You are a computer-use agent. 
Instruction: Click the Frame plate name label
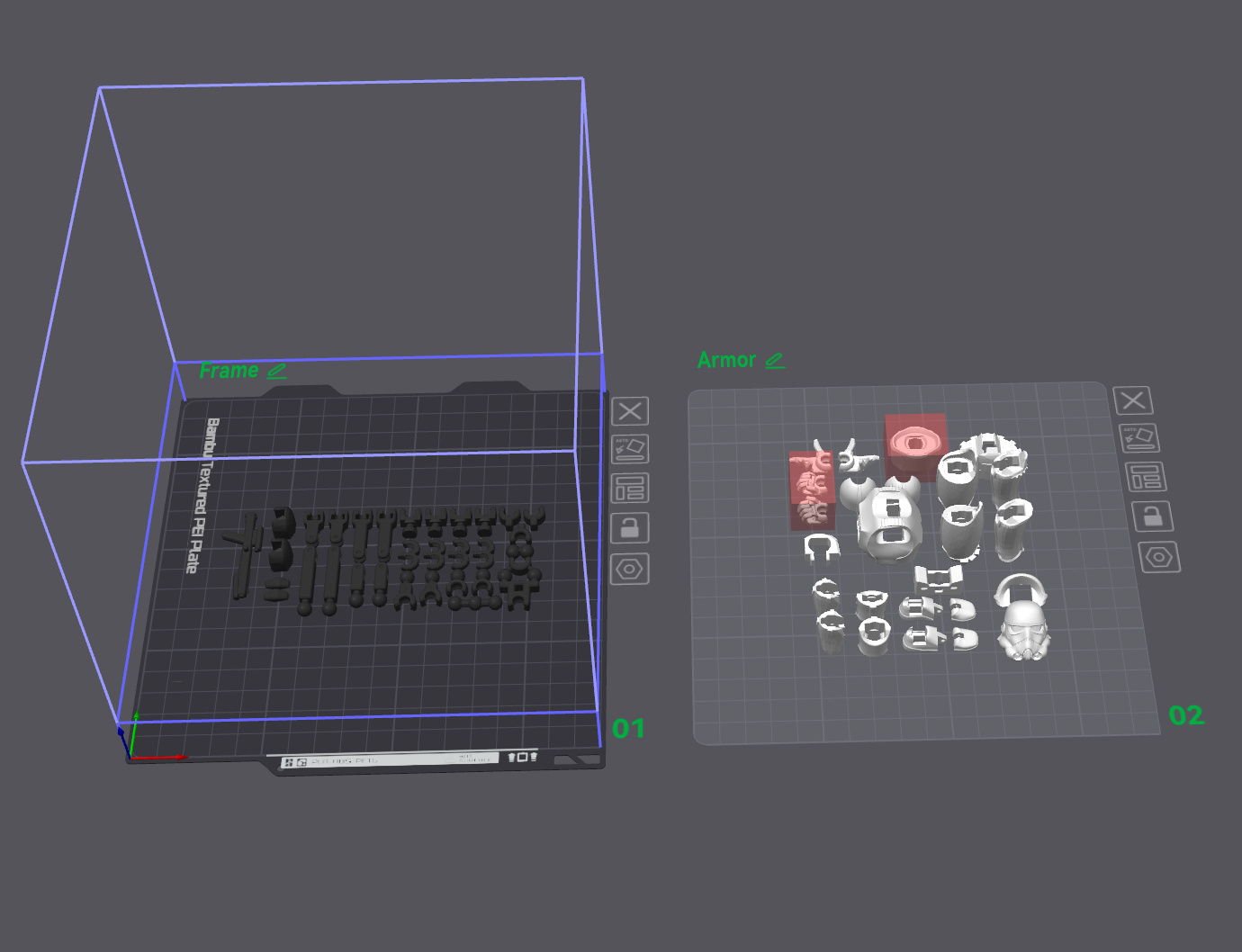click(x=229, y=371)
